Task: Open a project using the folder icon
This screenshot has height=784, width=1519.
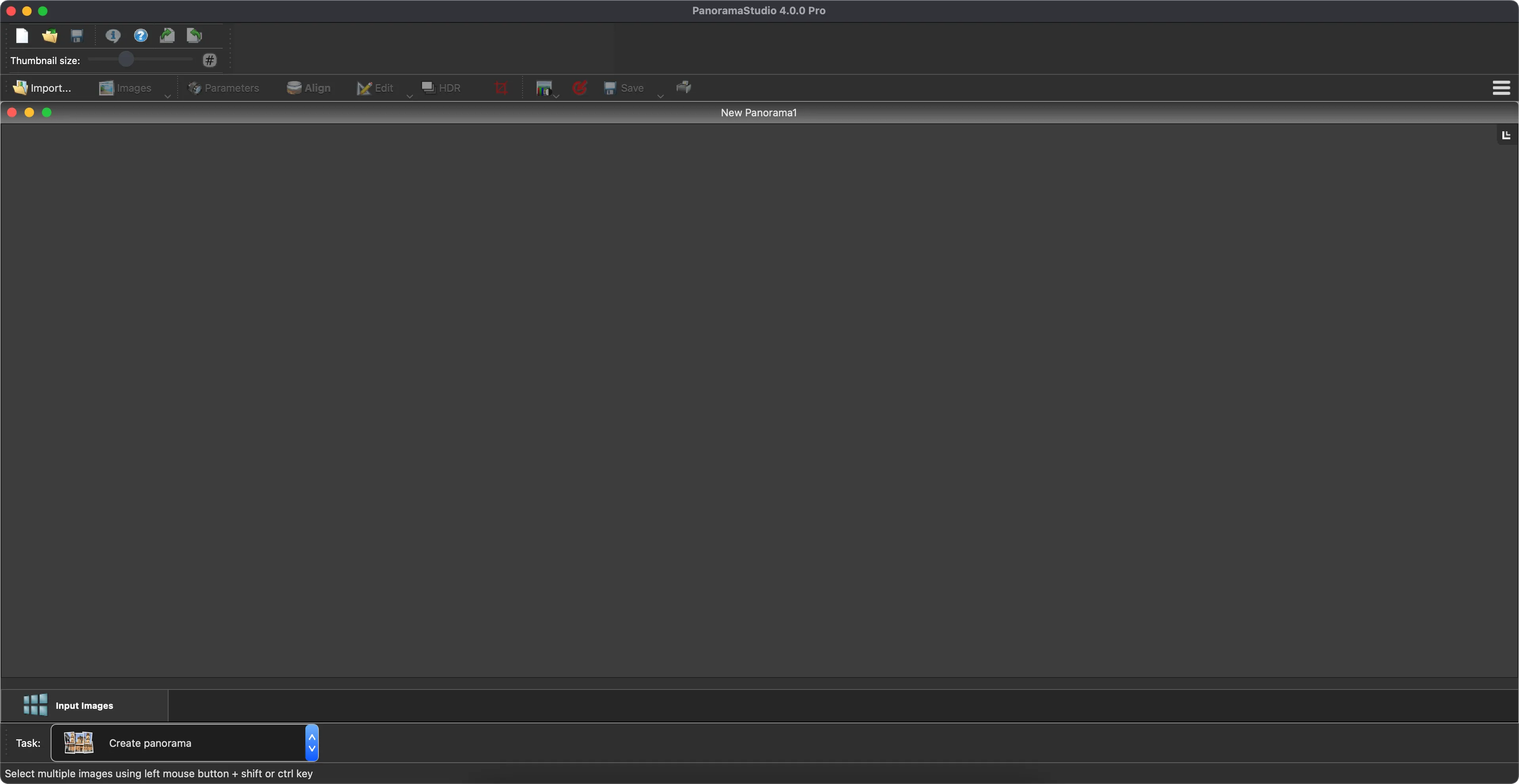Action: click(49, 36)
